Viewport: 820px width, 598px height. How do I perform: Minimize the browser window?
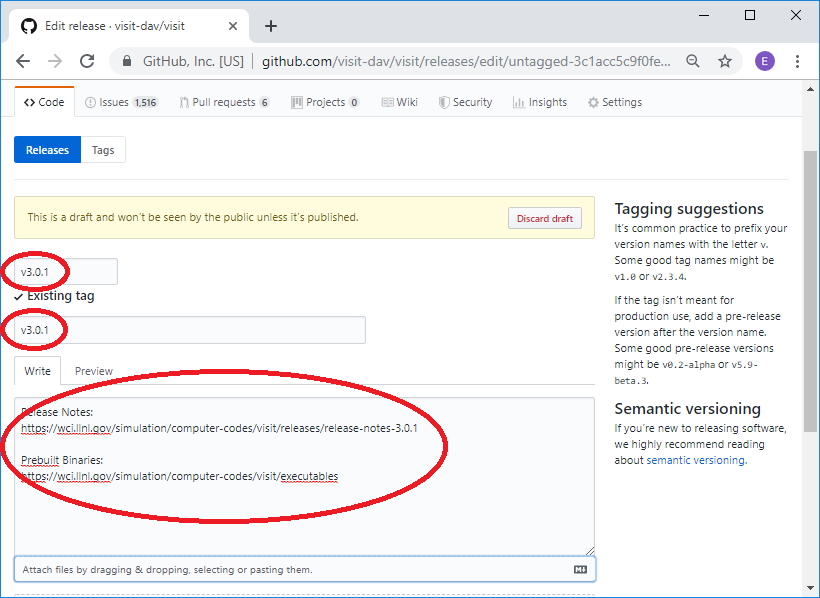[704, 16]
